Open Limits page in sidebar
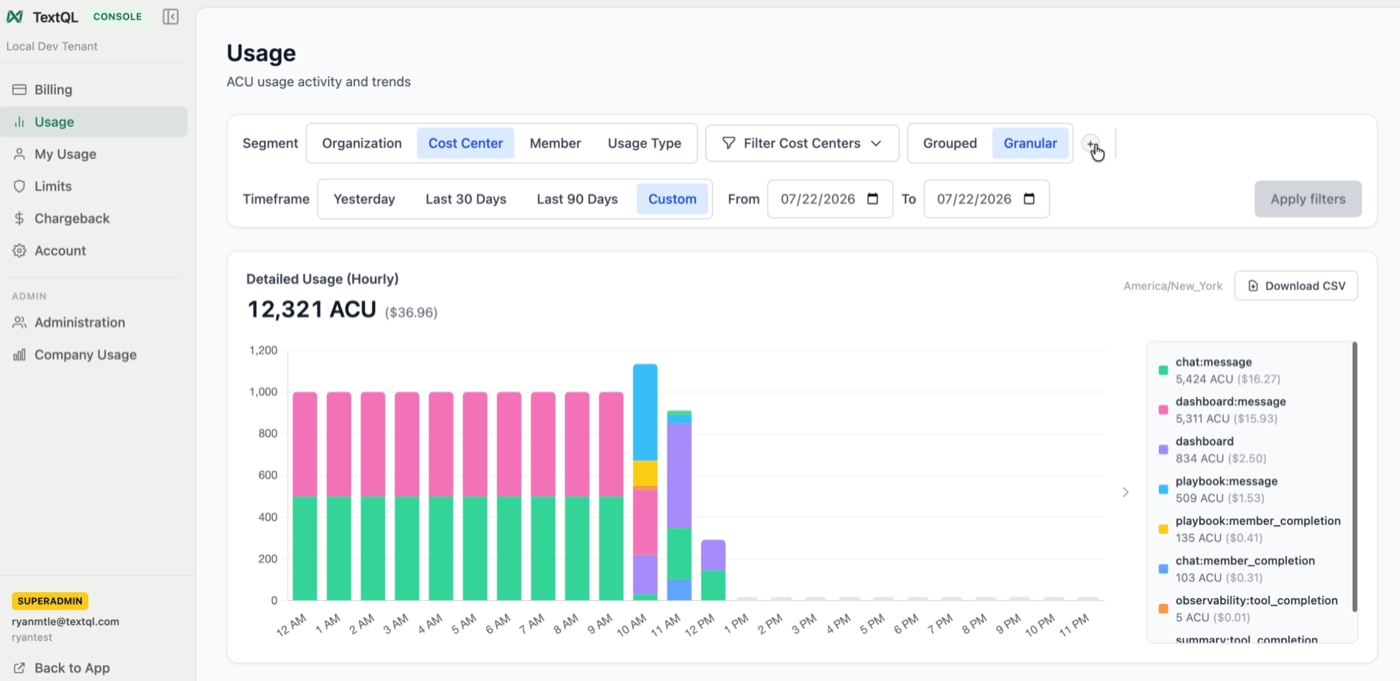The width and height of the screenshot is (1400, 681). (93, 186)
